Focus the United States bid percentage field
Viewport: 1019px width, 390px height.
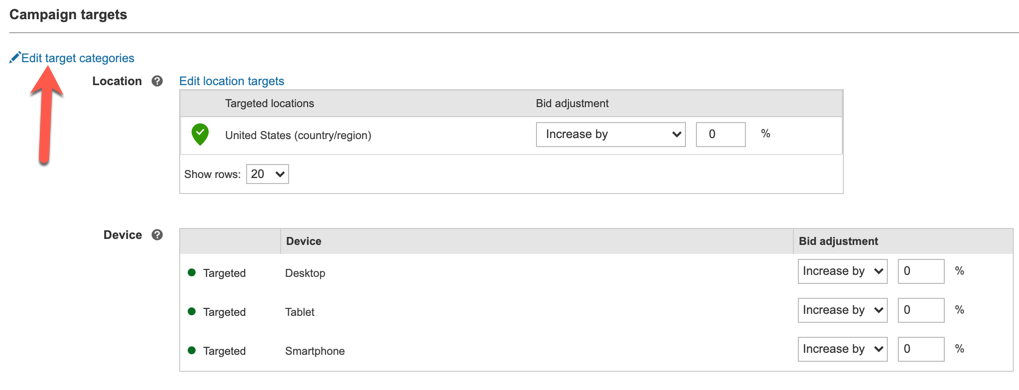tap(721, 135)
